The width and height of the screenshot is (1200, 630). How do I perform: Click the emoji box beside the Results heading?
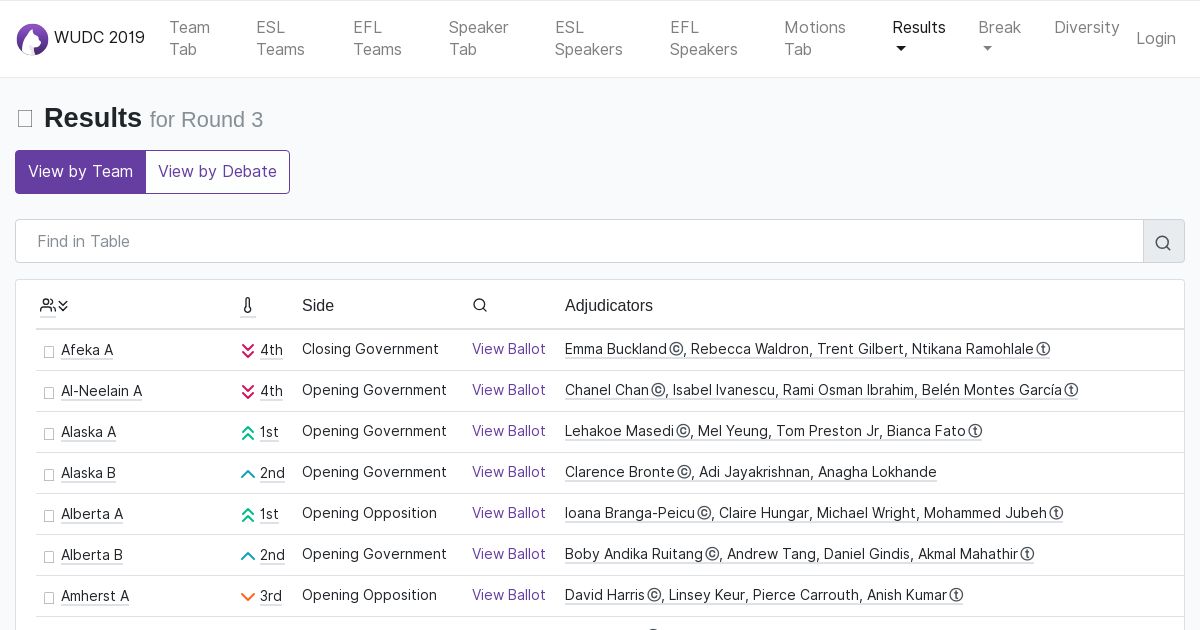tap(25, 119)
